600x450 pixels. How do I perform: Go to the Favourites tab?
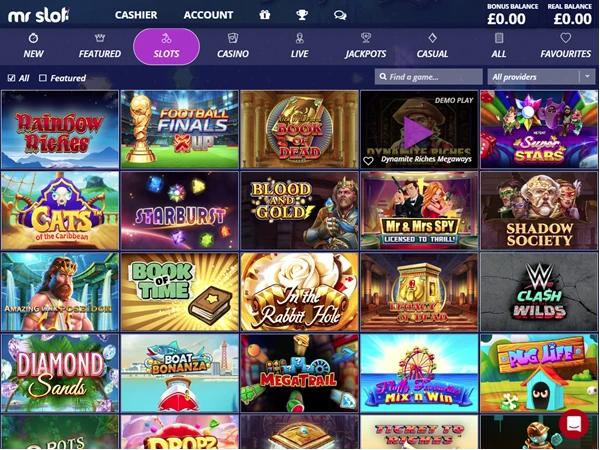[x=566, y=46]
